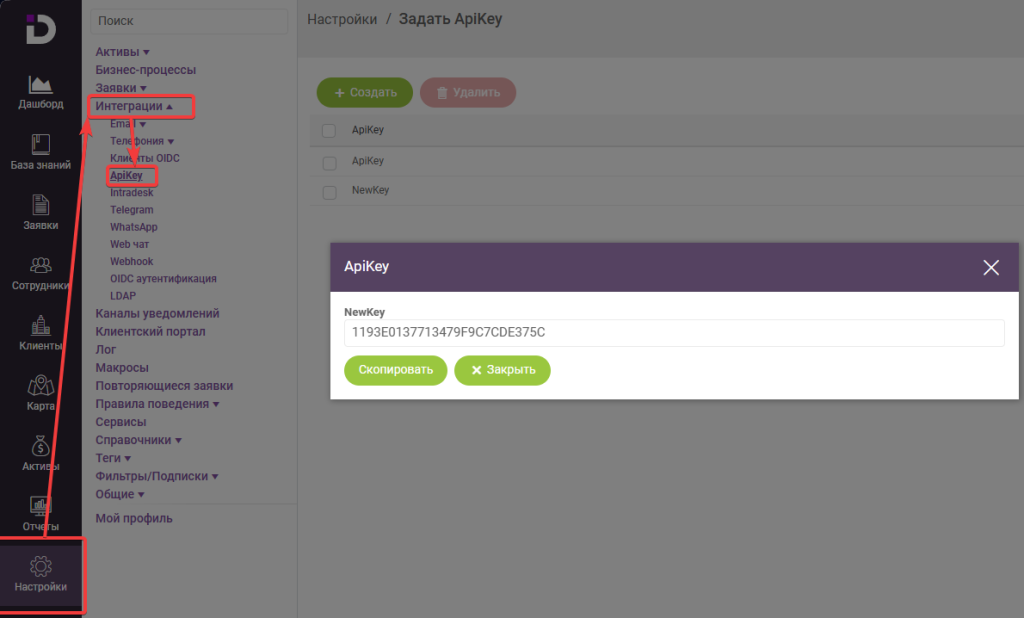
Task: Expand the Заявки settings menu
Action: (121, 88)
